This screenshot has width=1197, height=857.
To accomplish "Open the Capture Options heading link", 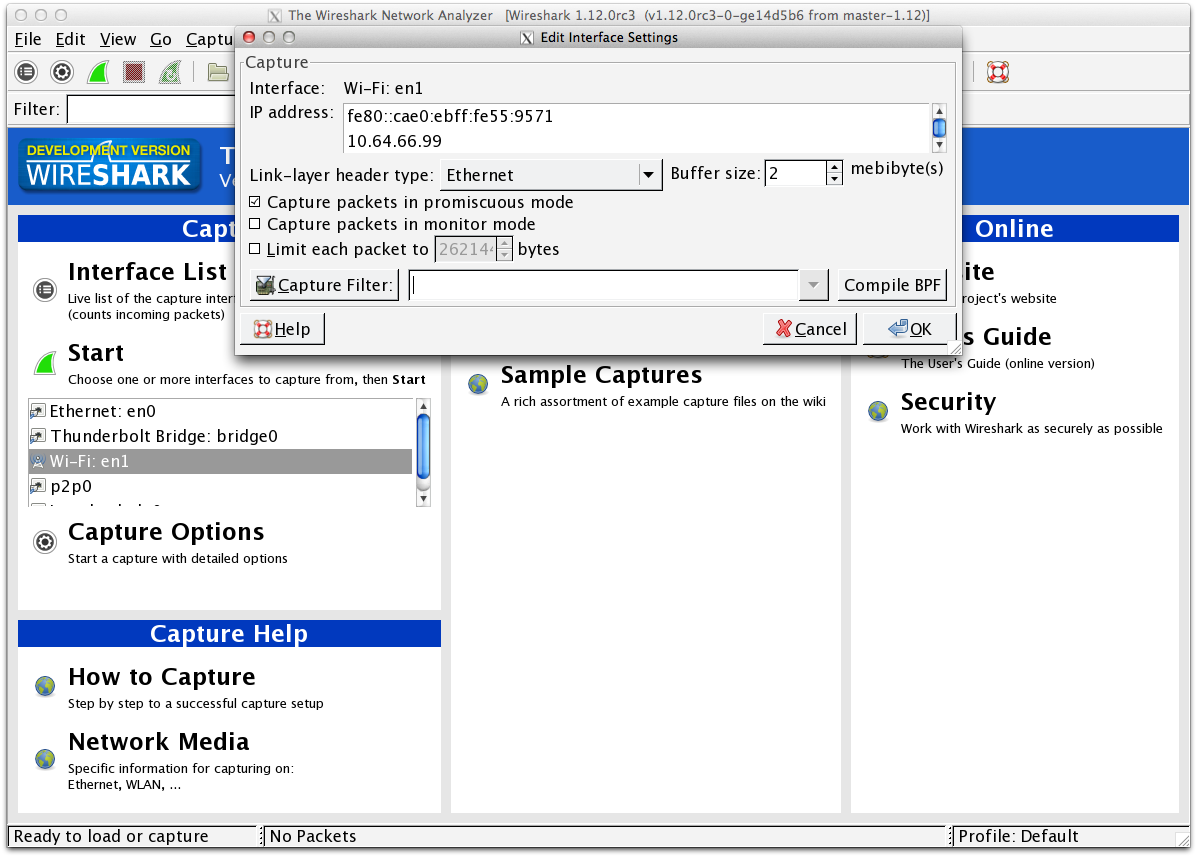I will pos(166,532).
